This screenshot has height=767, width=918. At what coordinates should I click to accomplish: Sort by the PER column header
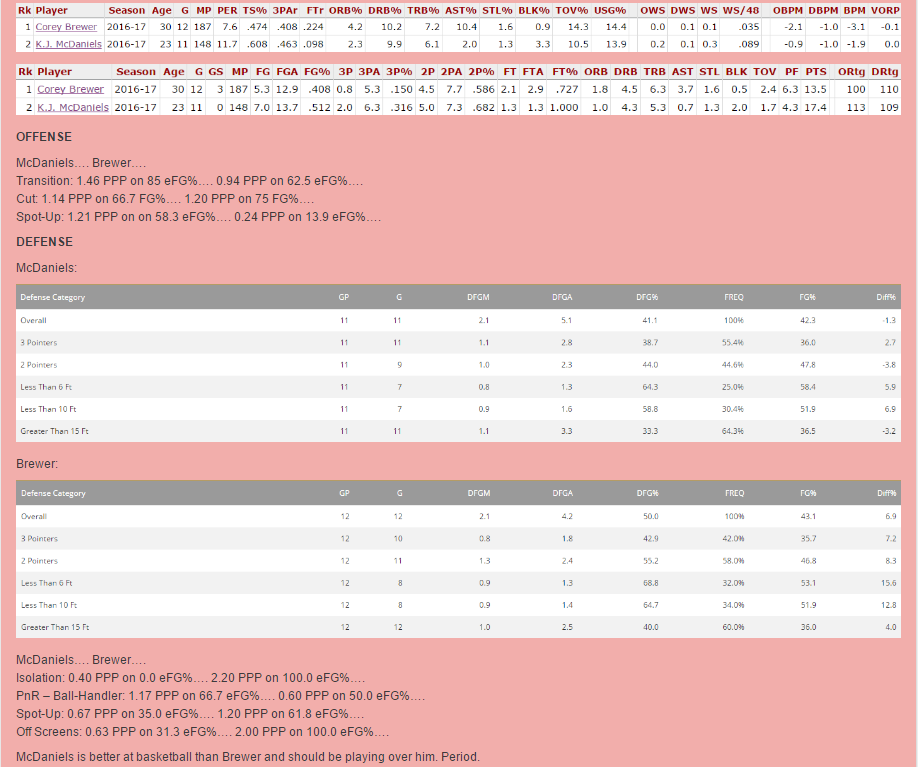227,10
